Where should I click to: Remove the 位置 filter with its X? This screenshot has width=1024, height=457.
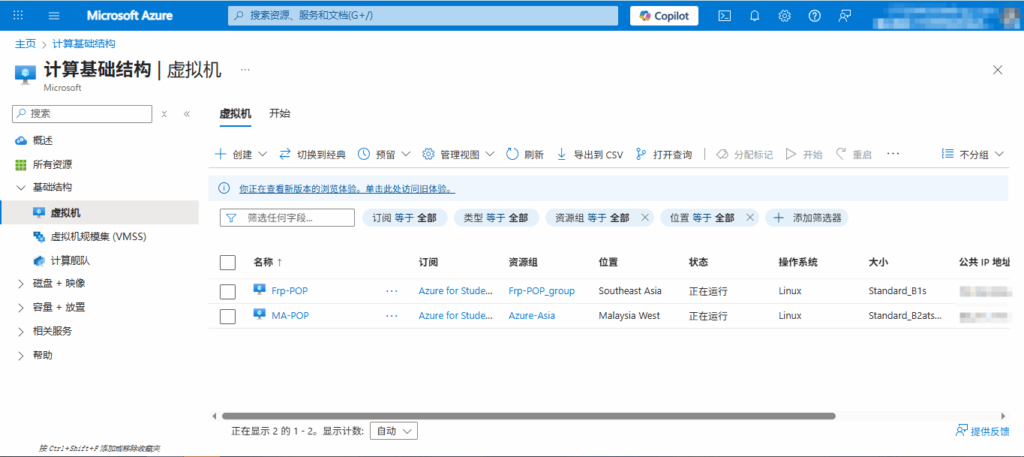coord(750,217)
